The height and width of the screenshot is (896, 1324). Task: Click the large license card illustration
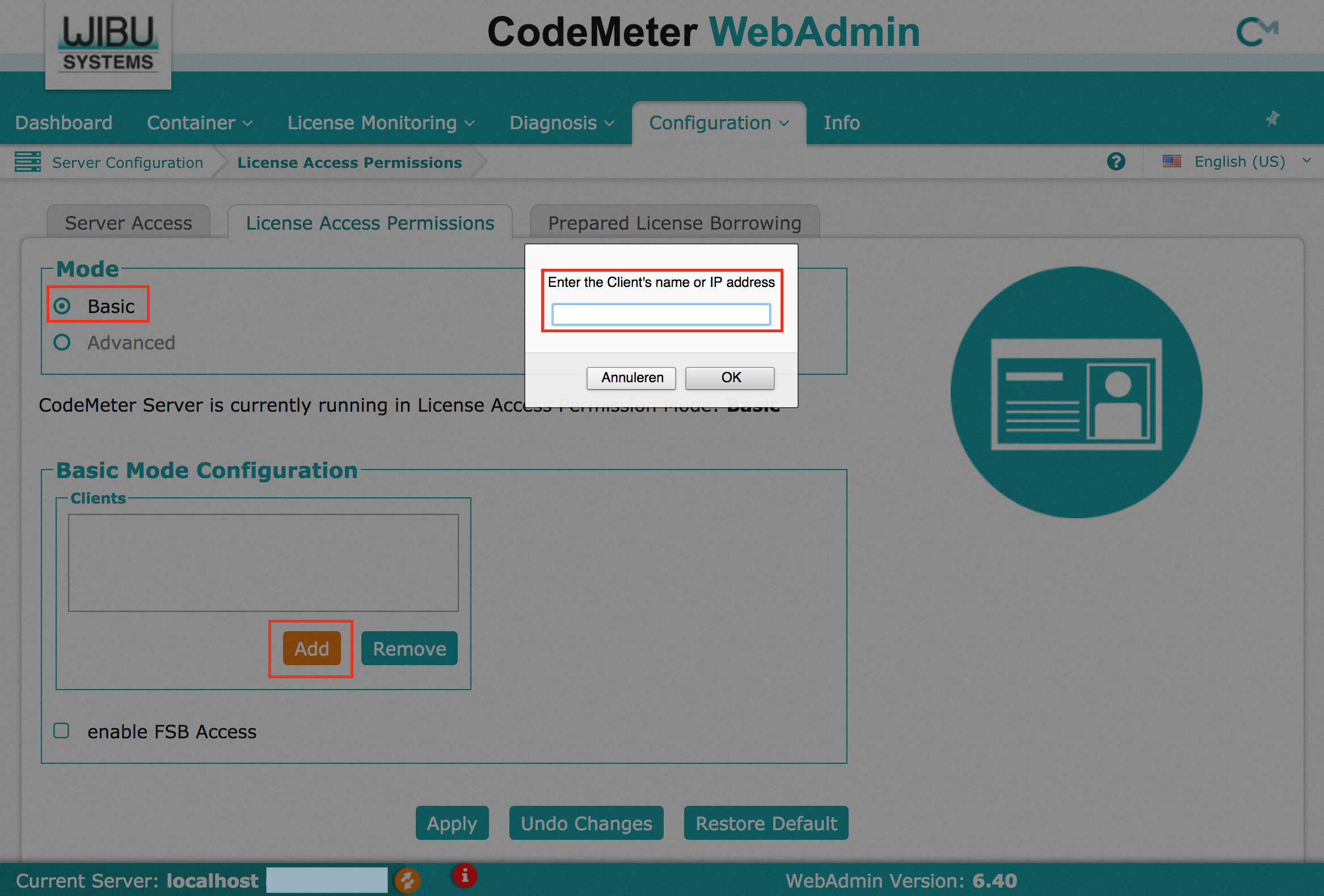point(1076,392)
